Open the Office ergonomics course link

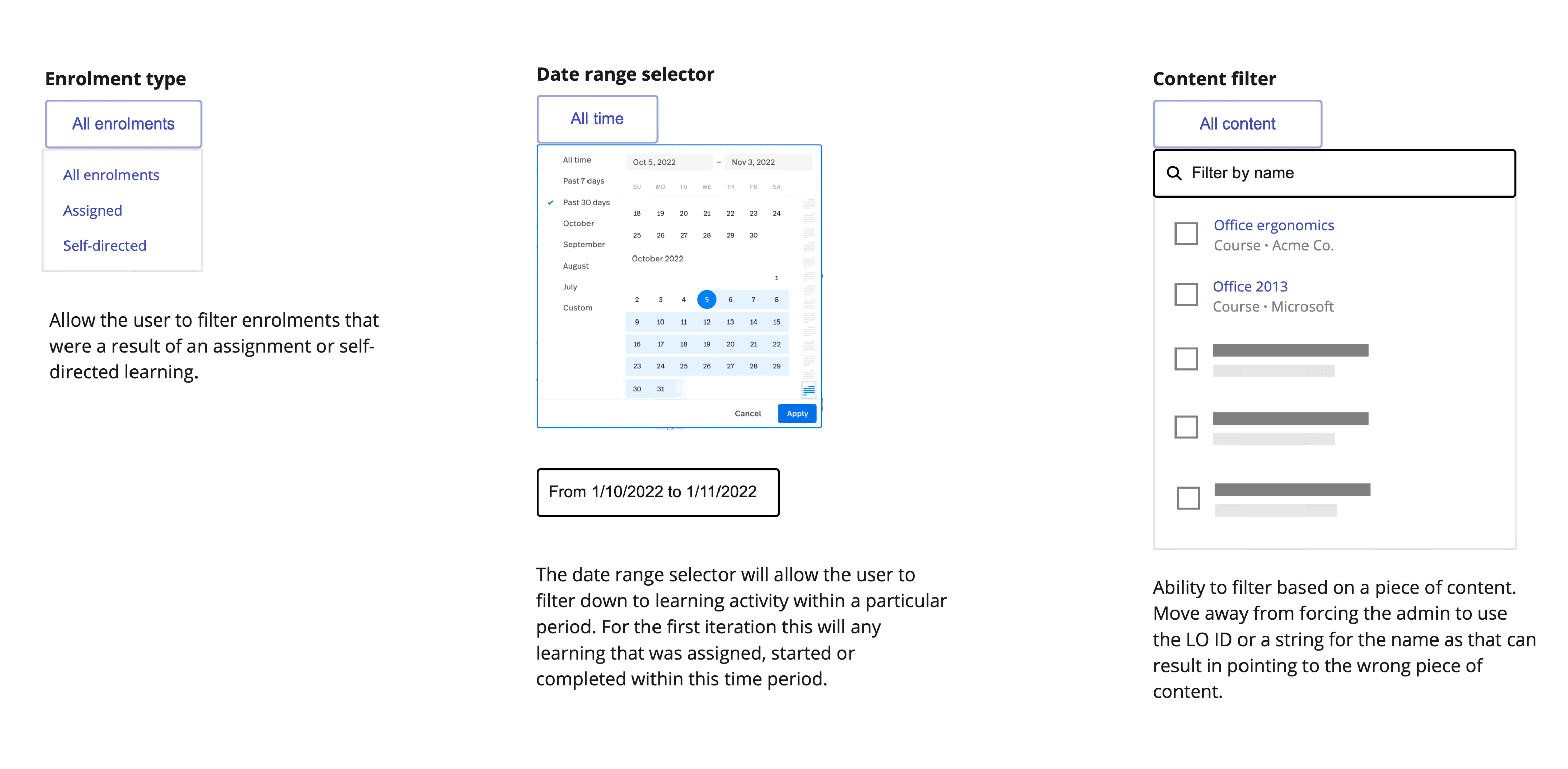click(x=1273, y=225)
